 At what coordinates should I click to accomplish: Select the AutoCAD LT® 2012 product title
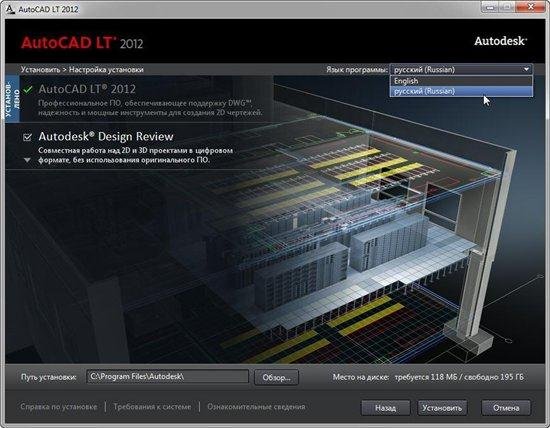click(x=87, y=89)
